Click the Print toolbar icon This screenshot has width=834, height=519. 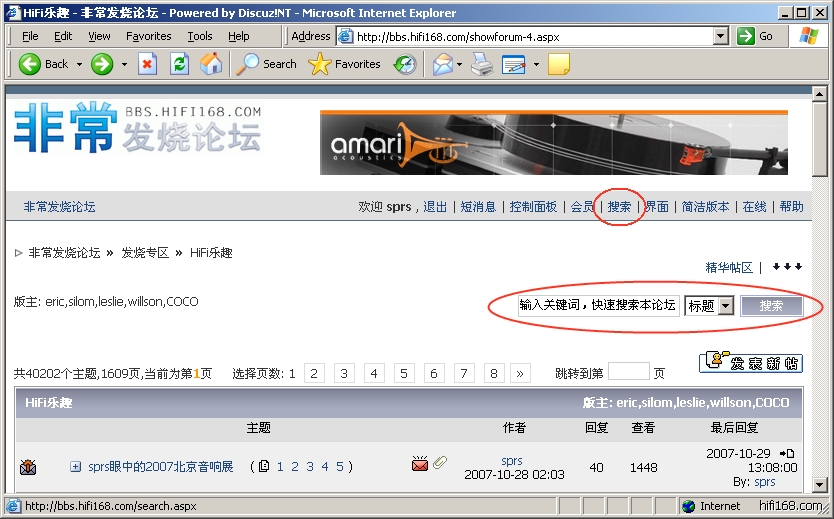pos(482,64)
